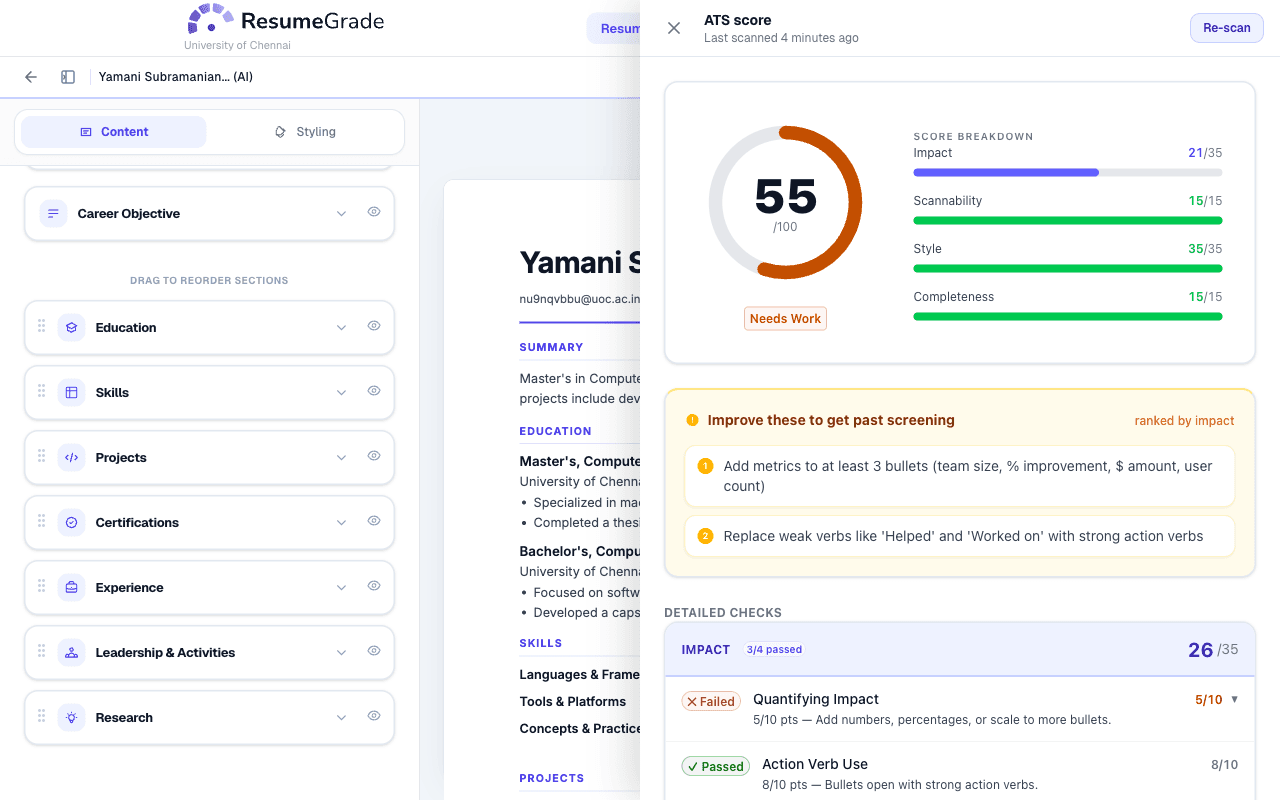Hide the Career Objective section

coord(374,212)
